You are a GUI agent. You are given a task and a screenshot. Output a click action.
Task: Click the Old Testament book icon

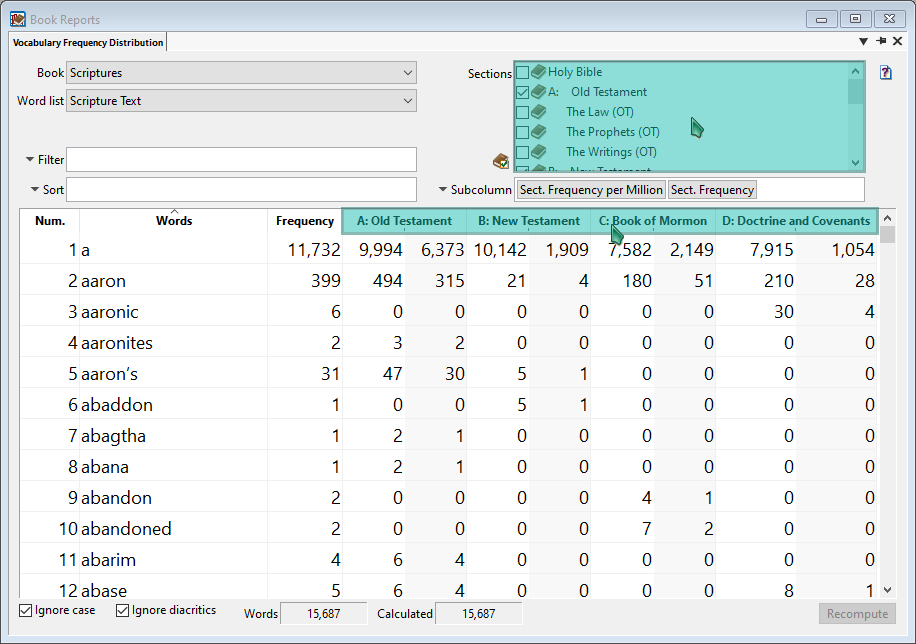pos(539,92)
